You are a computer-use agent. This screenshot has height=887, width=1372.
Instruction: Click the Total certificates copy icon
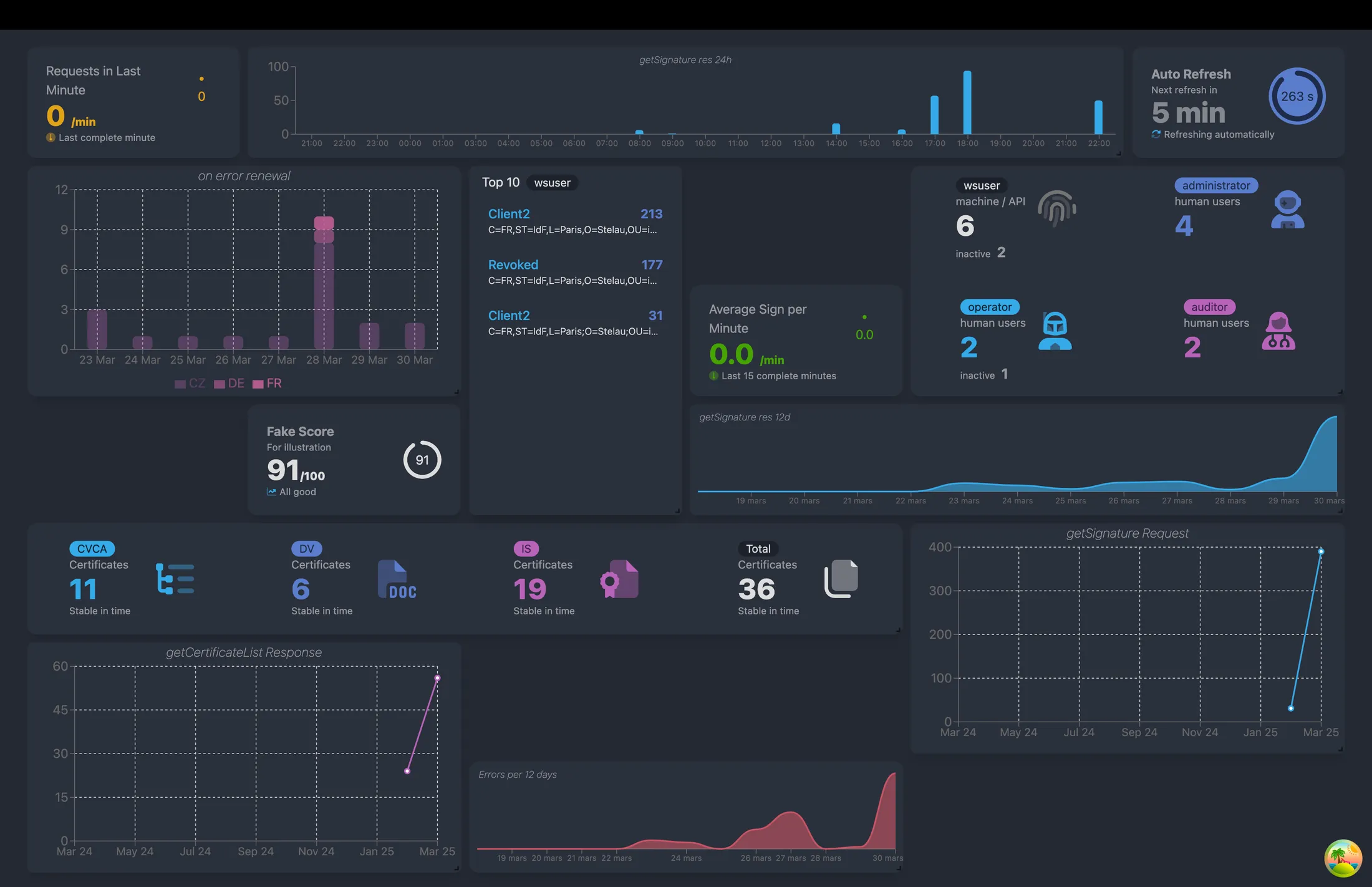pos(841,579)
